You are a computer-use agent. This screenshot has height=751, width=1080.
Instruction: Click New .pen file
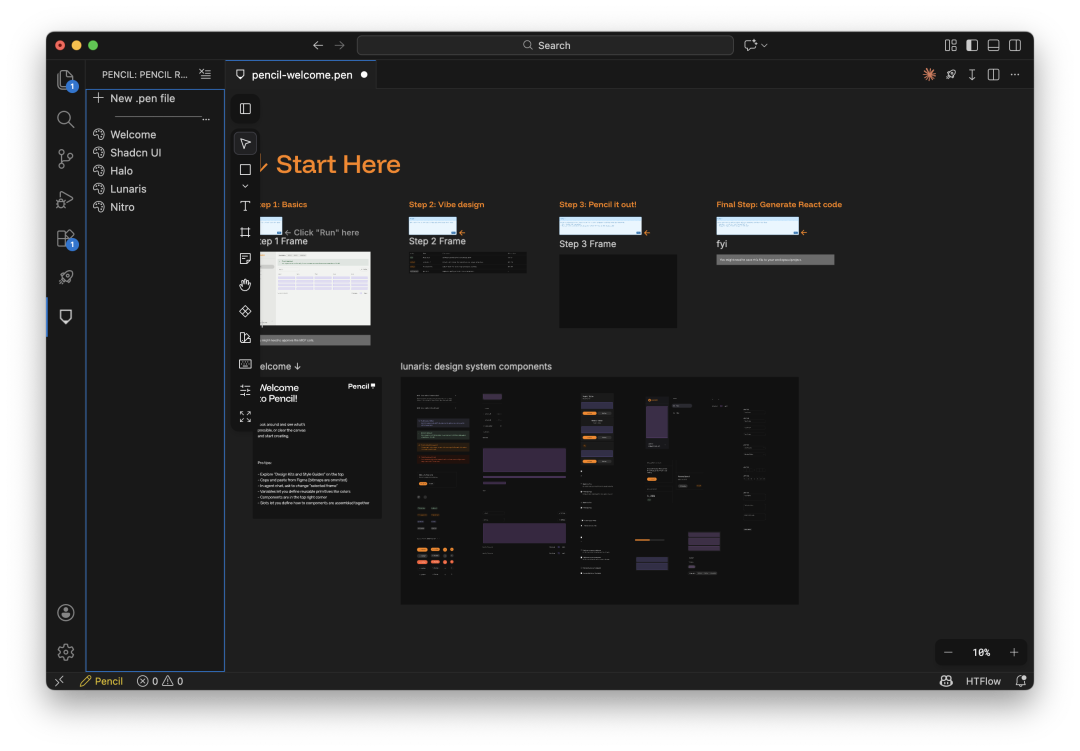point(141,99)
